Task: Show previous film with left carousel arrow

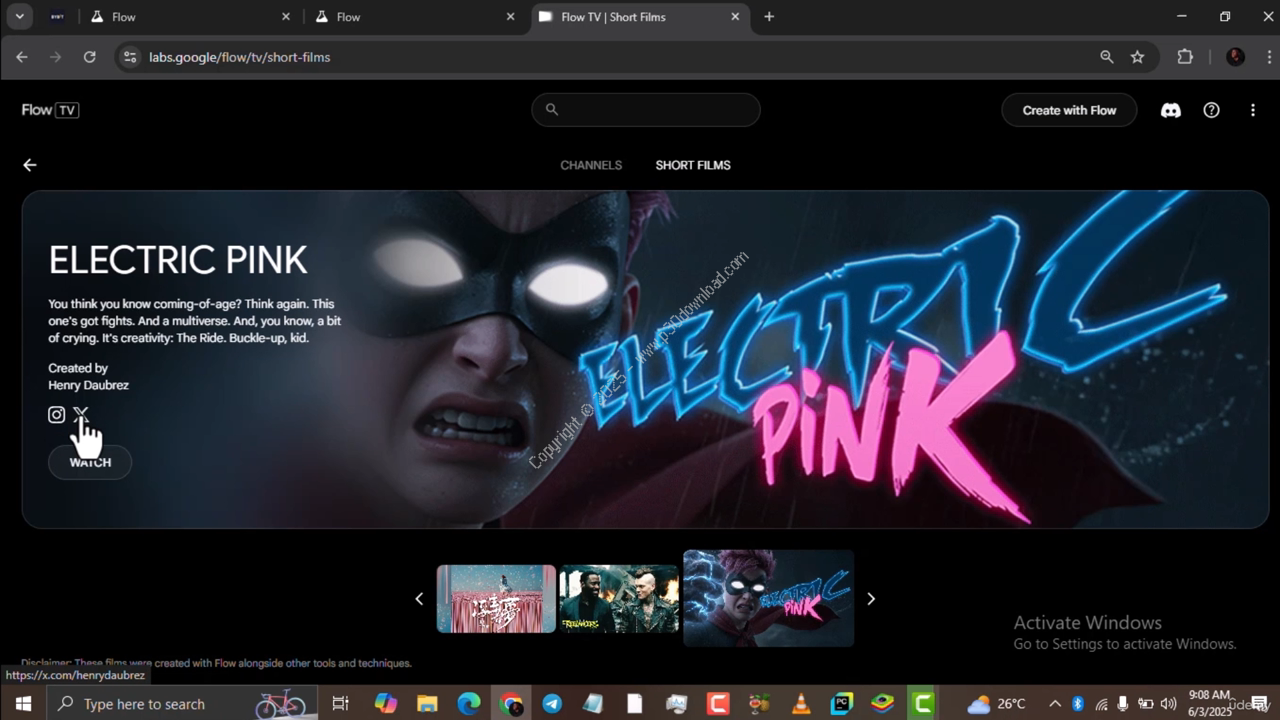Action: coord(419,598)
